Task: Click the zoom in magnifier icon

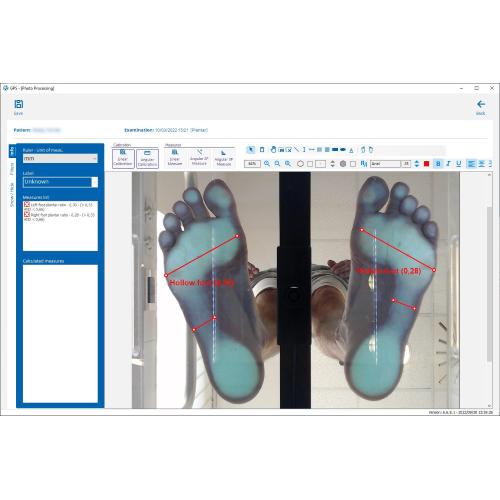Action: click(267, 164)
